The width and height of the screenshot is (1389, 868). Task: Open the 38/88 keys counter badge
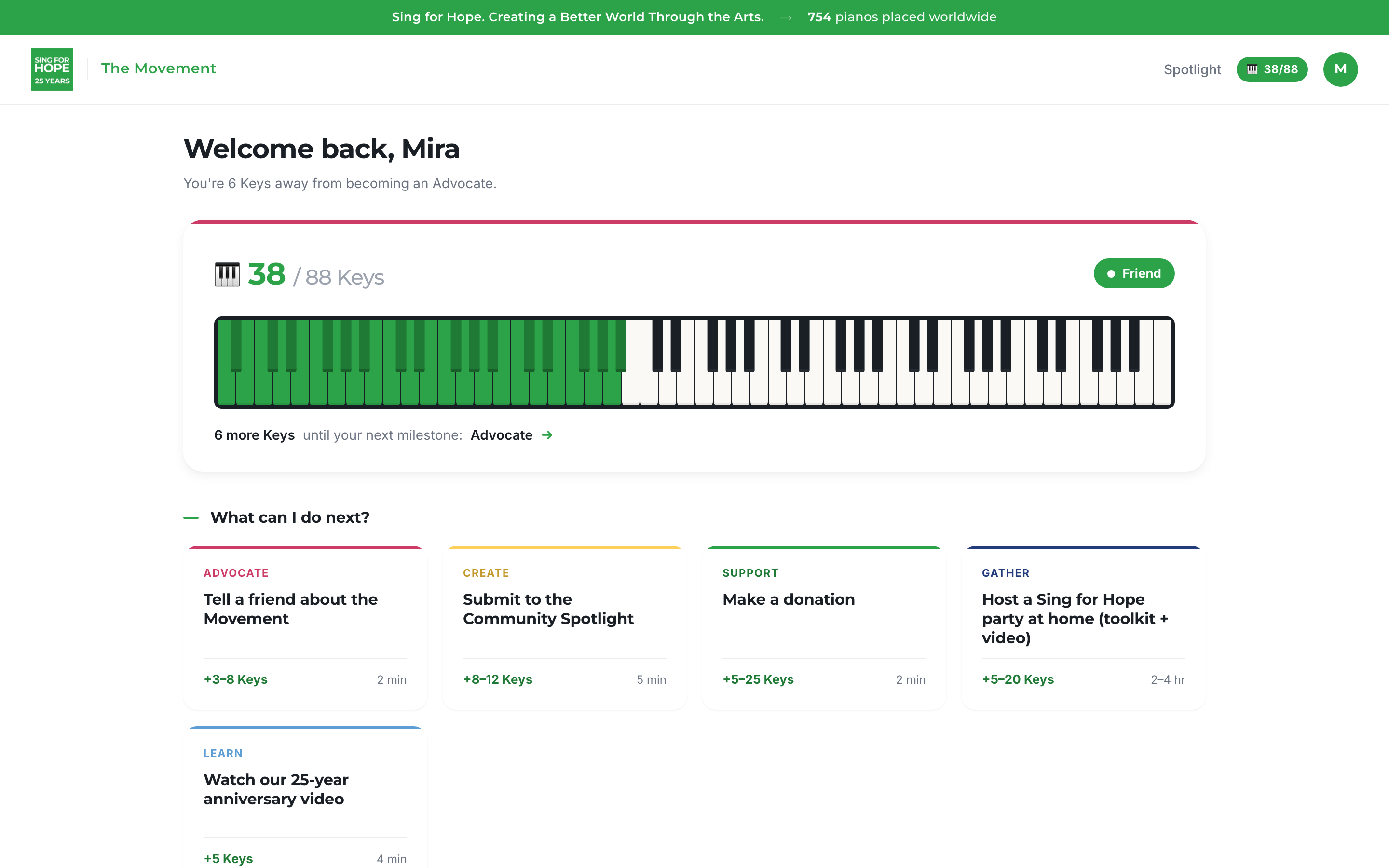[1272, 69]
